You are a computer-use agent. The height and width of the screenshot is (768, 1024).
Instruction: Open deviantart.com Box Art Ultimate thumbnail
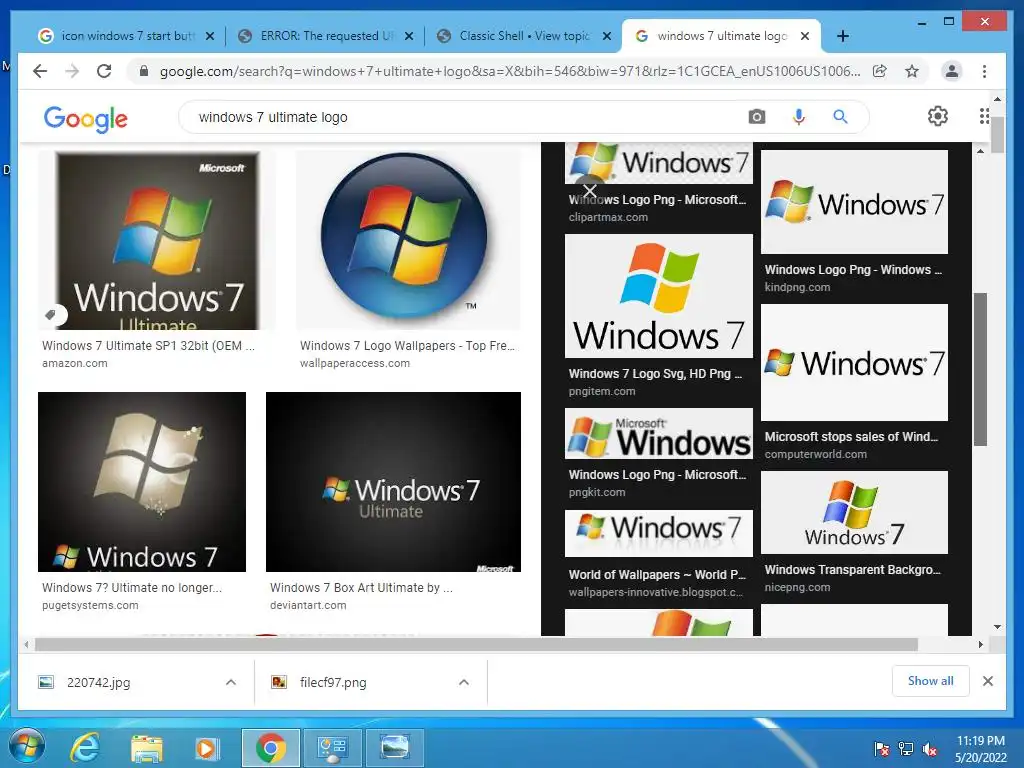click(x=393, y=482)
